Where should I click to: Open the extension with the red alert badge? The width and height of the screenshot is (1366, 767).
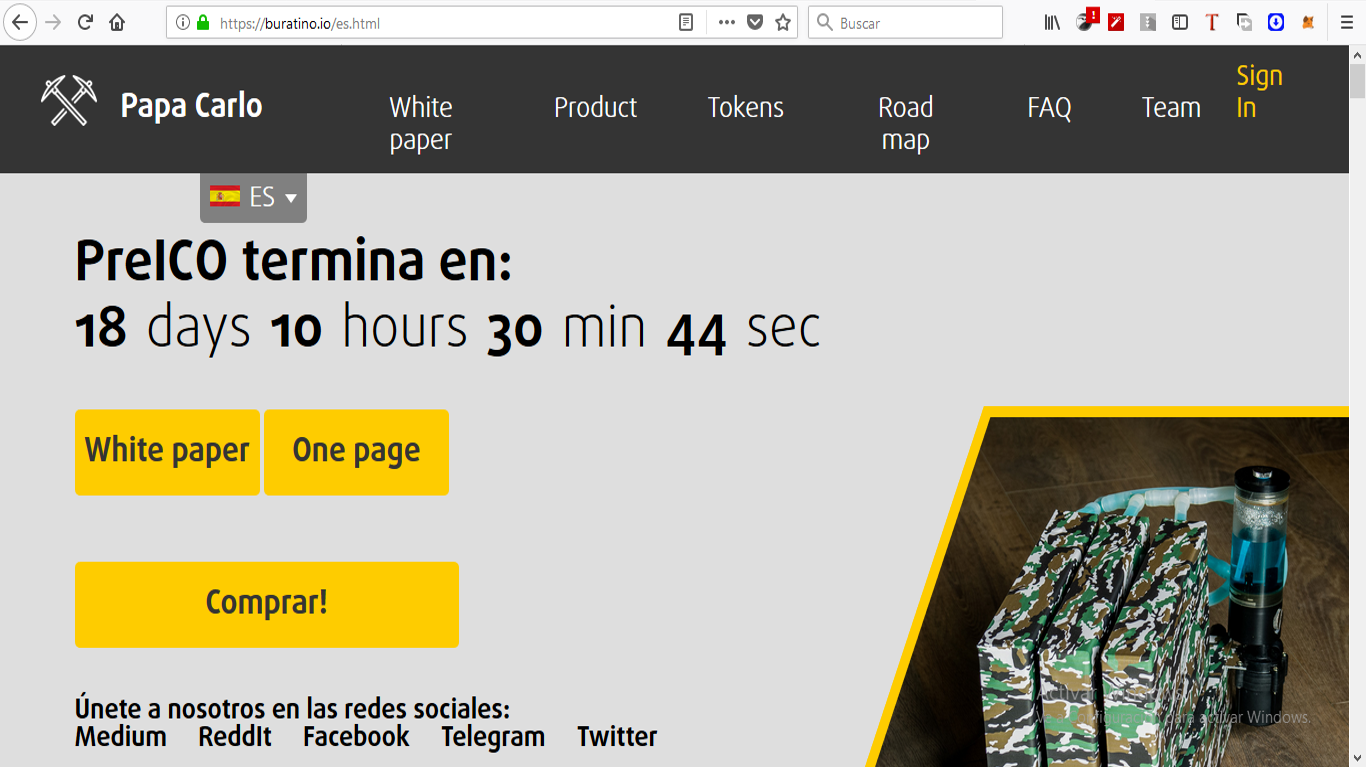[1085, 20]
